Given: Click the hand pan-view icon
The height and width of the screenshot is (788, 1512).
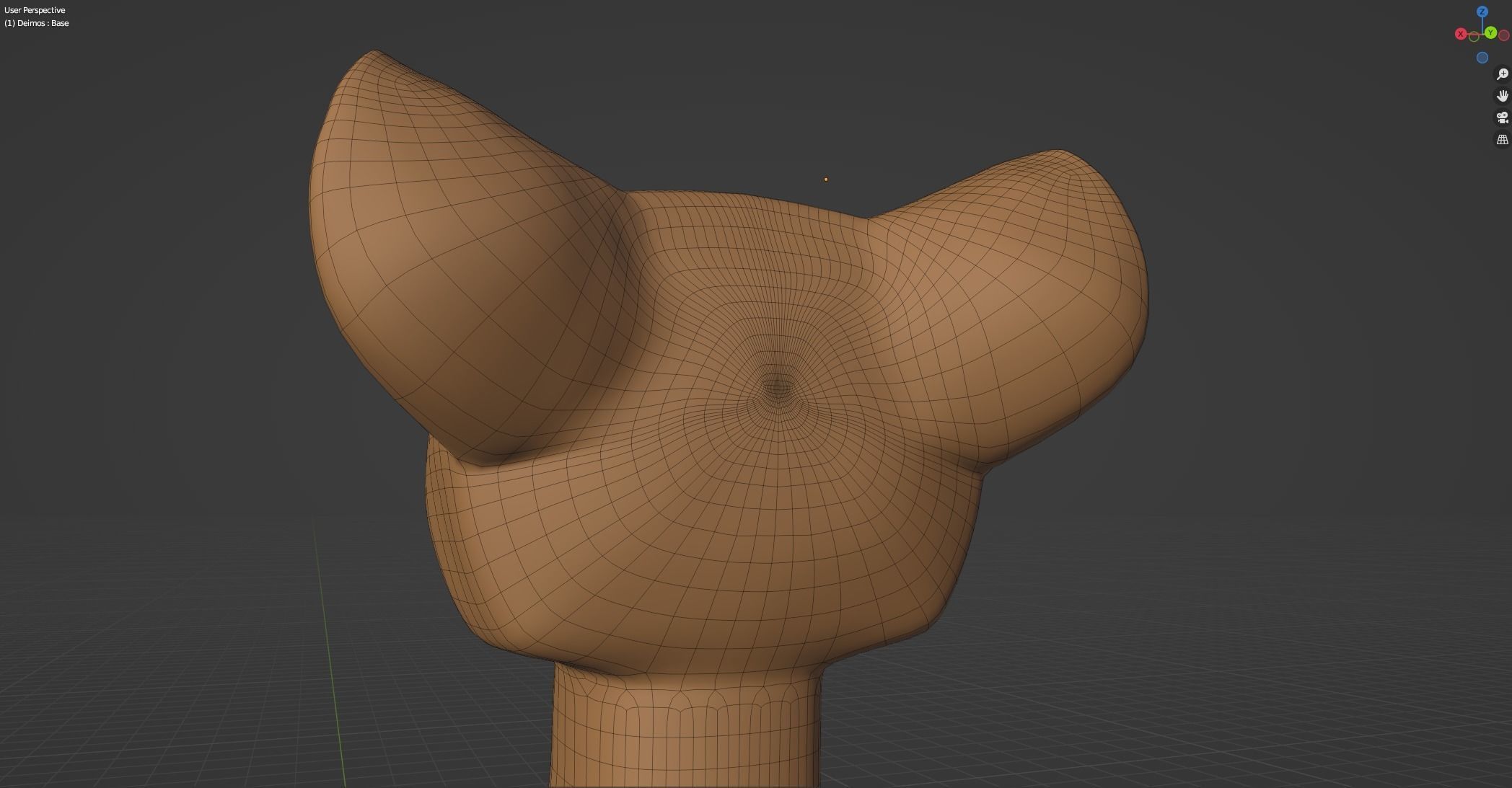Looking at the screenshot, I should (x=1503, y=96).
